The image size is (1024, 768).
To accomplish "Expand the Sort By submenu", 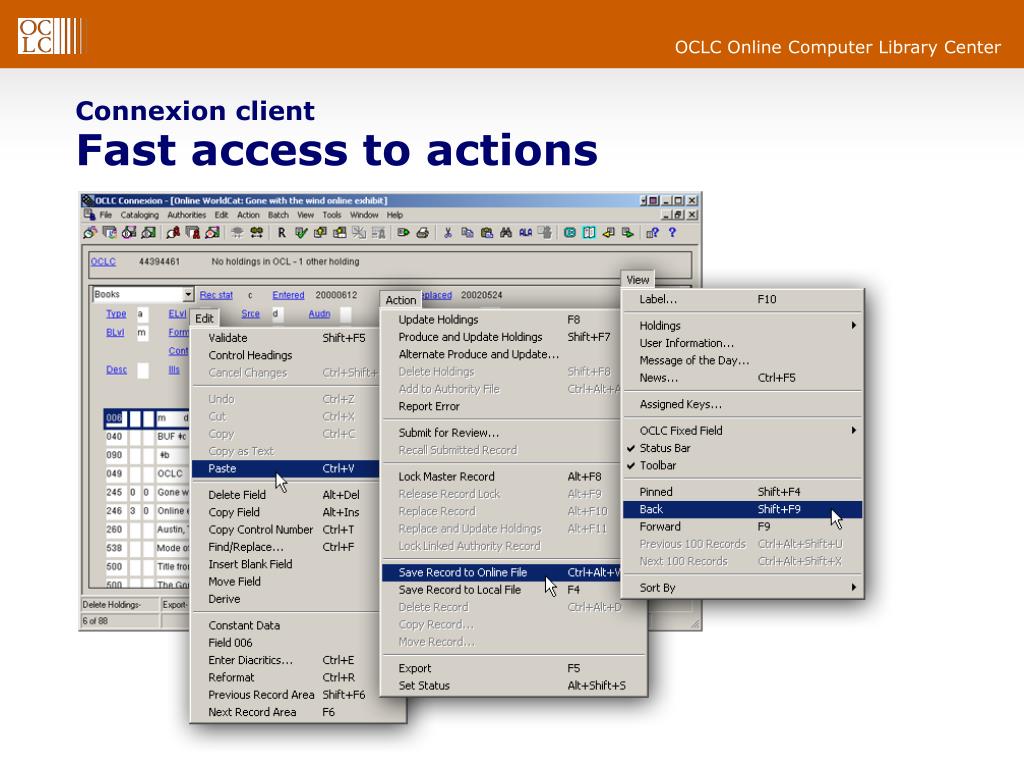I will pos(742,588).
